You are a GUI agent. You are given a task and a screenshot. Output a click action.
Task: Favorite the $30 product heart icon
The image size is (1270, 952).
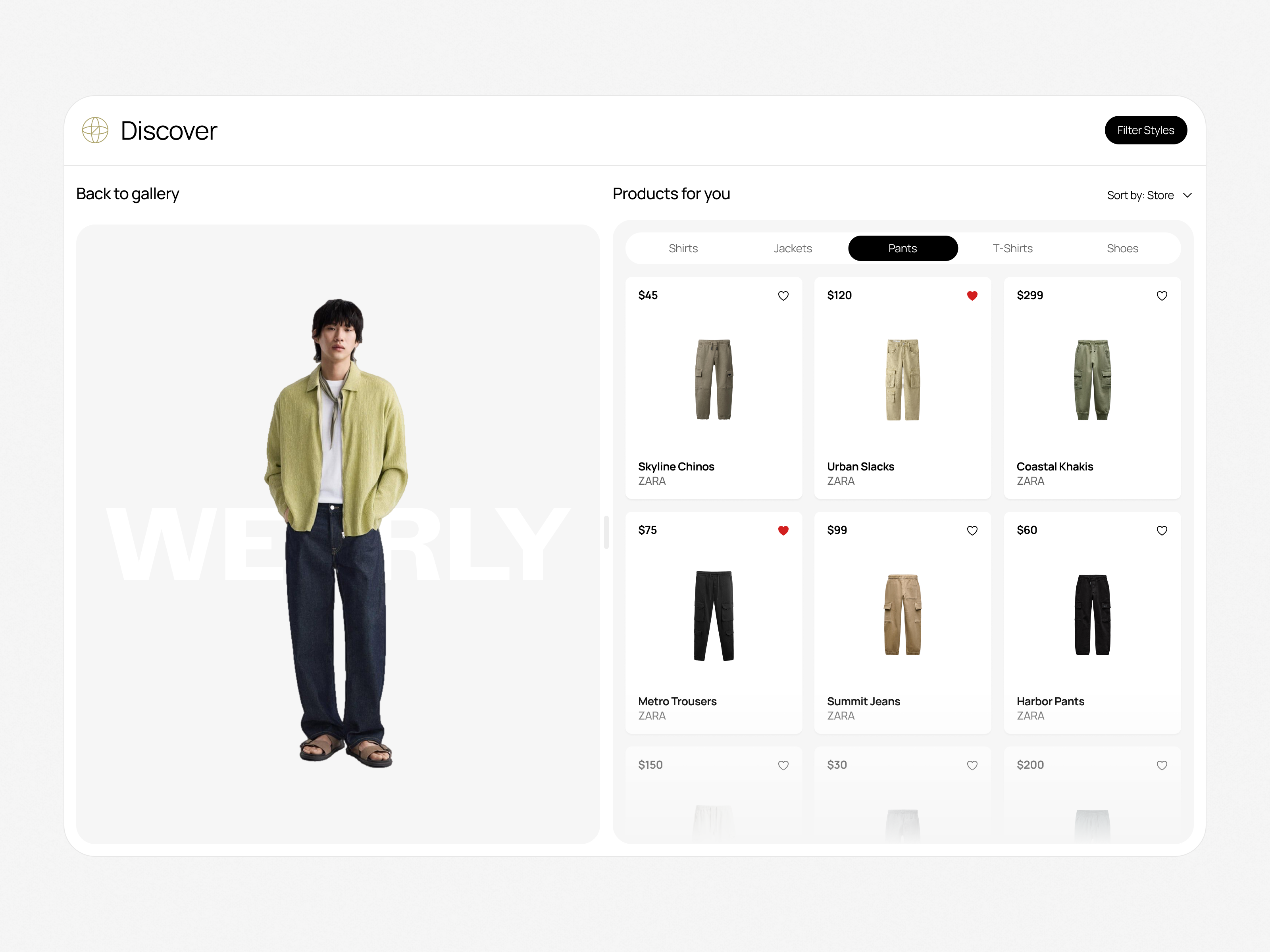click(x=972, y=765)
